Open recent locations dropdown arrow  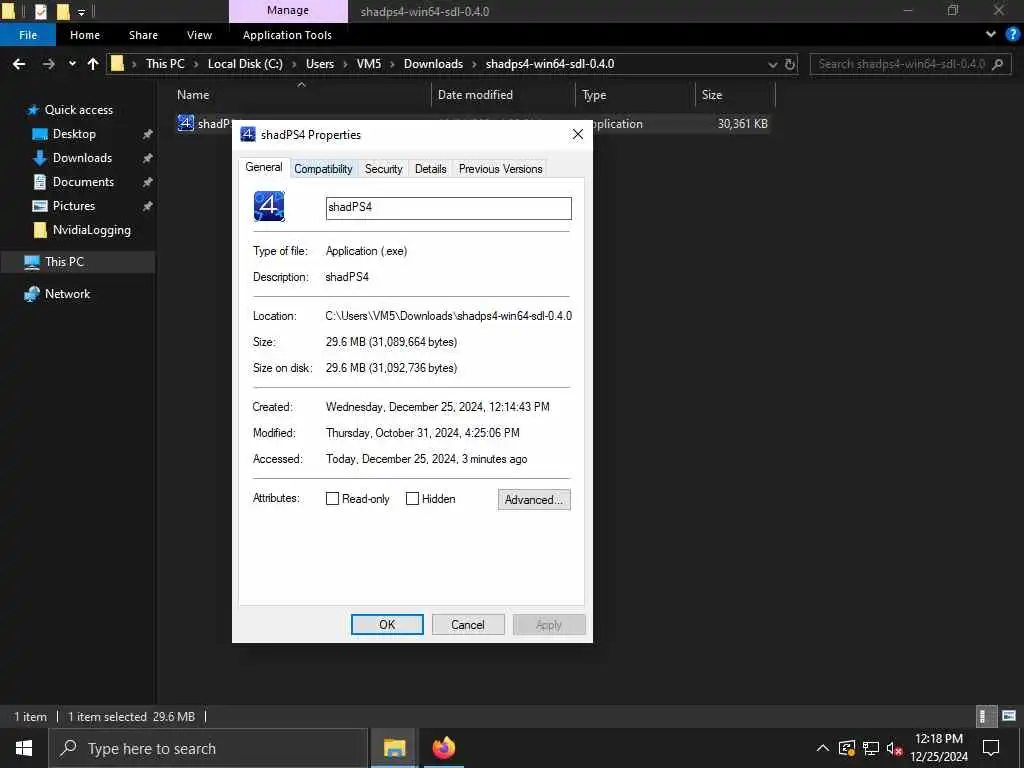[x=72, y=64]
